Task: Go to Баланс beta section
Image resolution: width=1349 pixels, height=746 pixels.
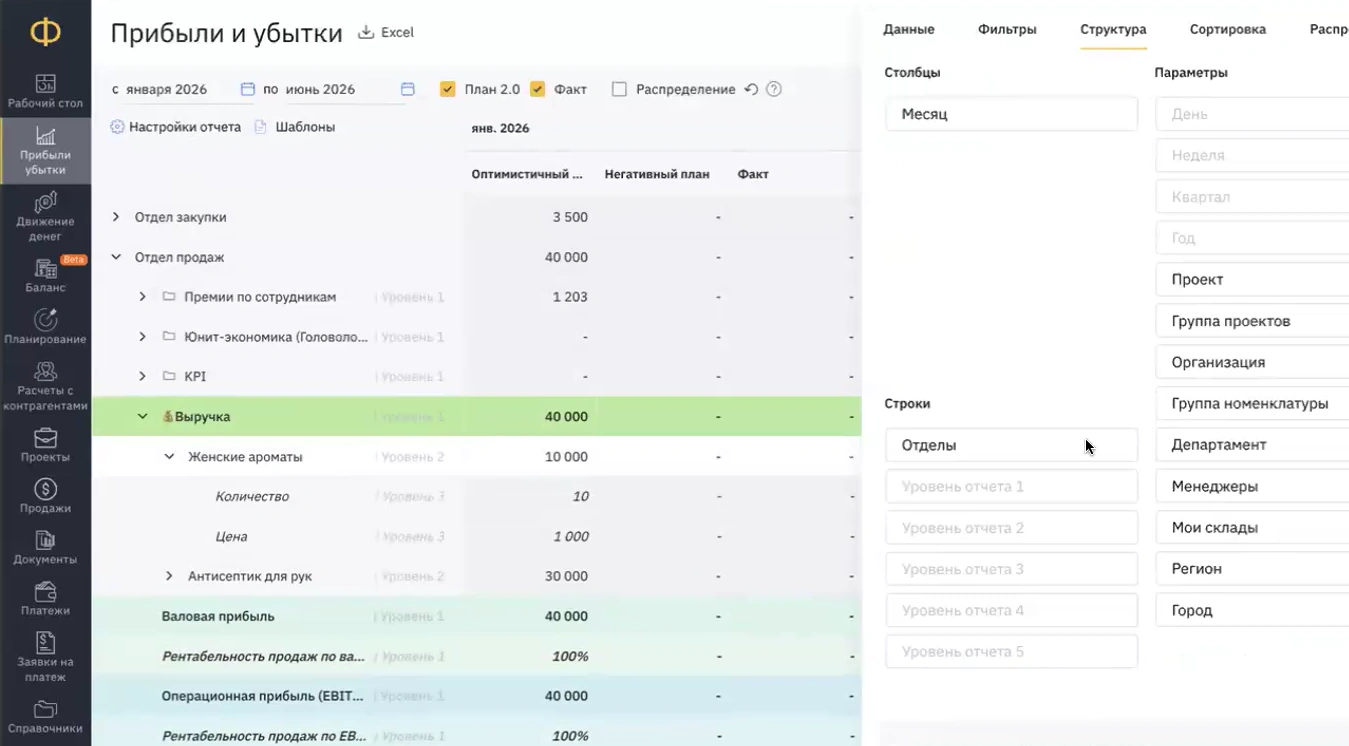Action: tap(45, 275)
